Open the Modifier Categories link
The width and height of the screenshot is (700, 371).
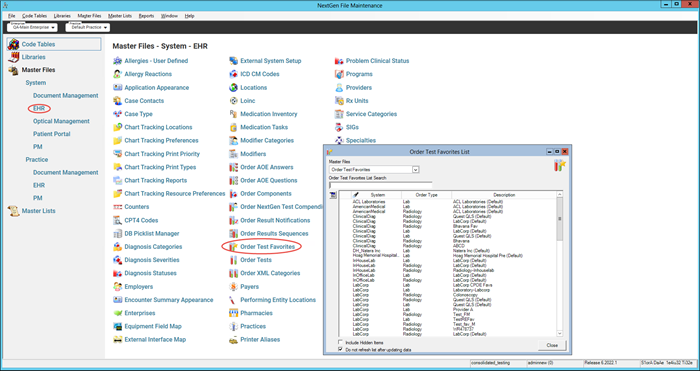click(x=267, y=141)
